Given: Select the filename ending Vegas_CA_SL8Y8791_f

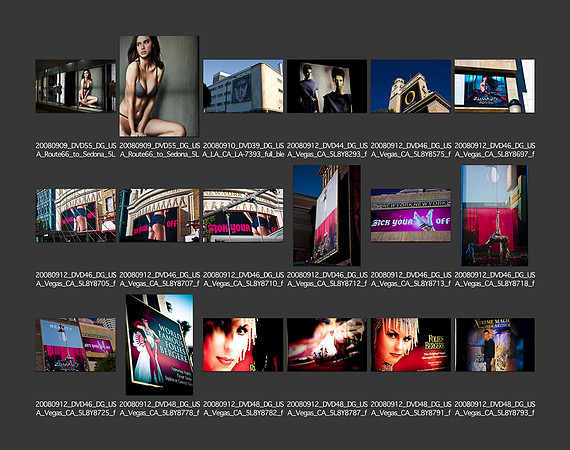Looking at the screenshot, I should click(411, 408).
